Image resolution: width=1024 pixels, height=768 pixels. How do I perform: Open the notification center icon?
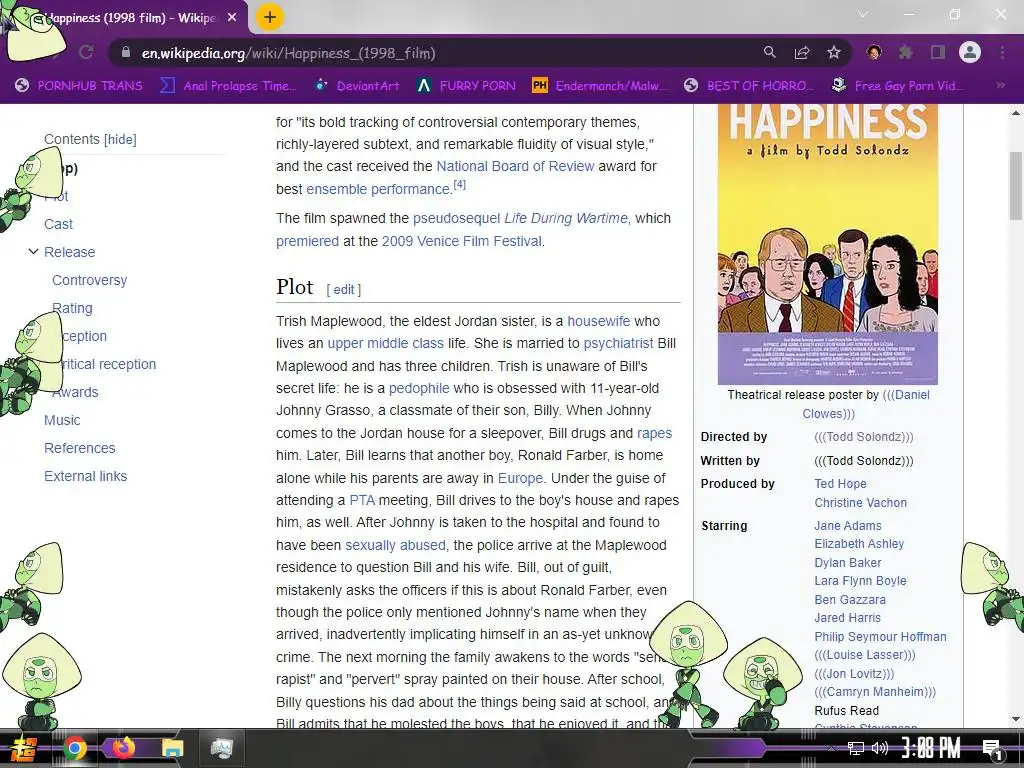992,749
